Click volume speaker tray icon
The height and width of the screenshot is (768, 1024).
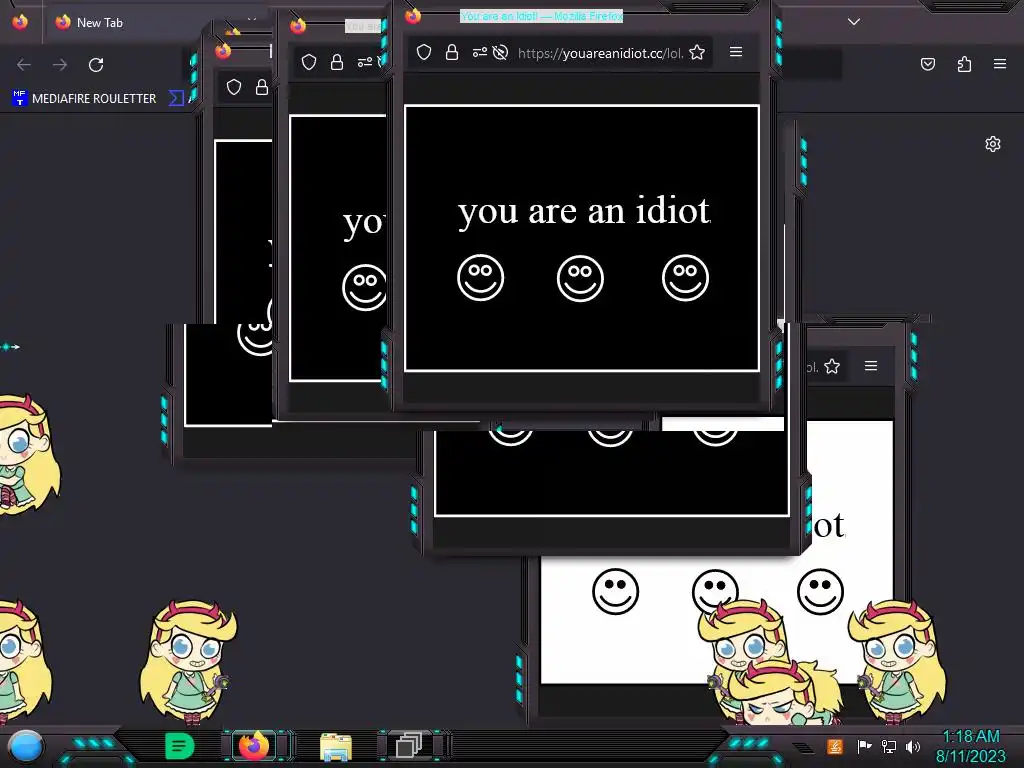click(913, 746)
